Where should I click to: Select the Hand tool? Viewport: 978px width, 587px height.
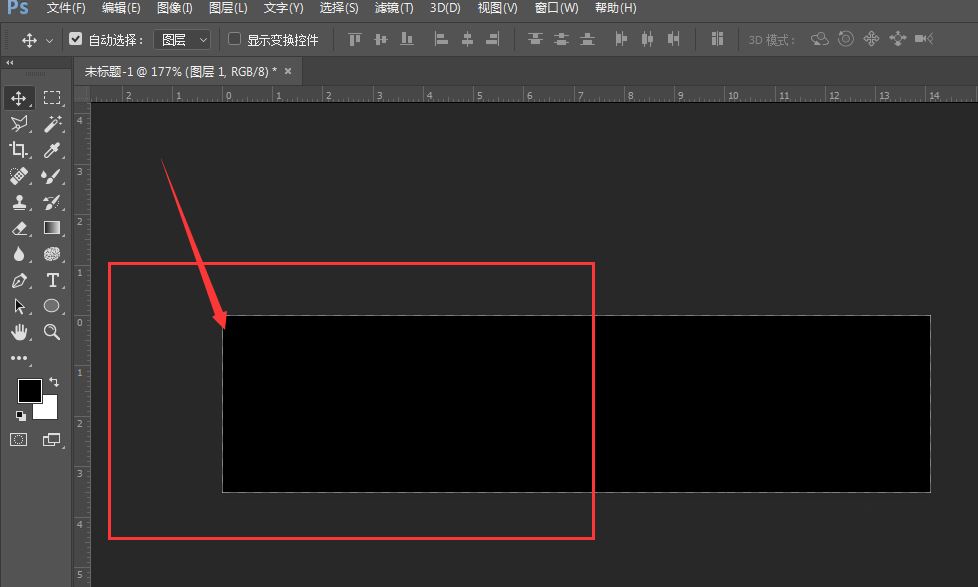click(19, 332)
